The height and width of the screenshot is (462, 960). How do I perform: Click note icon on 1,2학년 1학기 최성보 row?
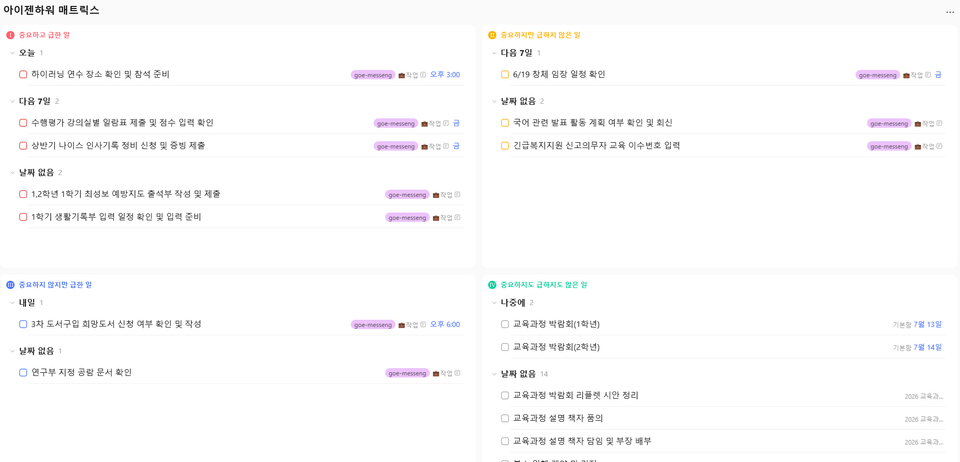457,195
